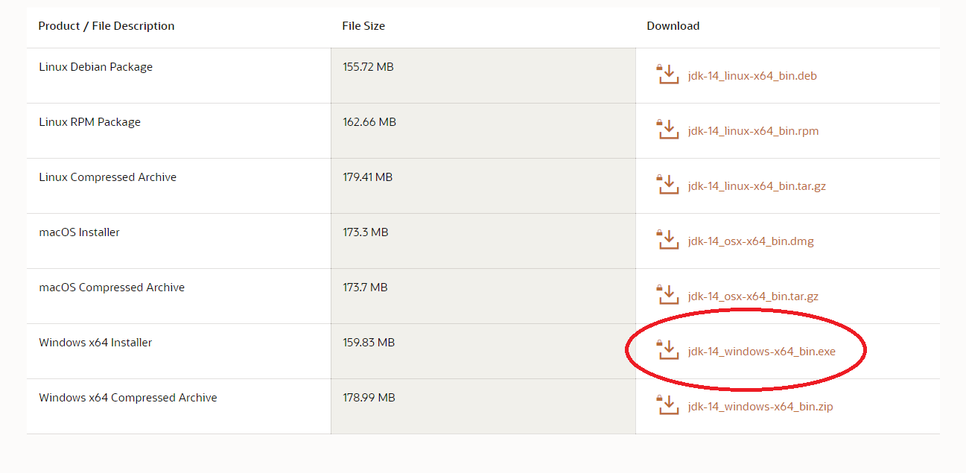Click the 155.72 MB file size
Image resolution: width=966 pixels, height=473 pixels.
pyautogui.click(x=368, y=67)
